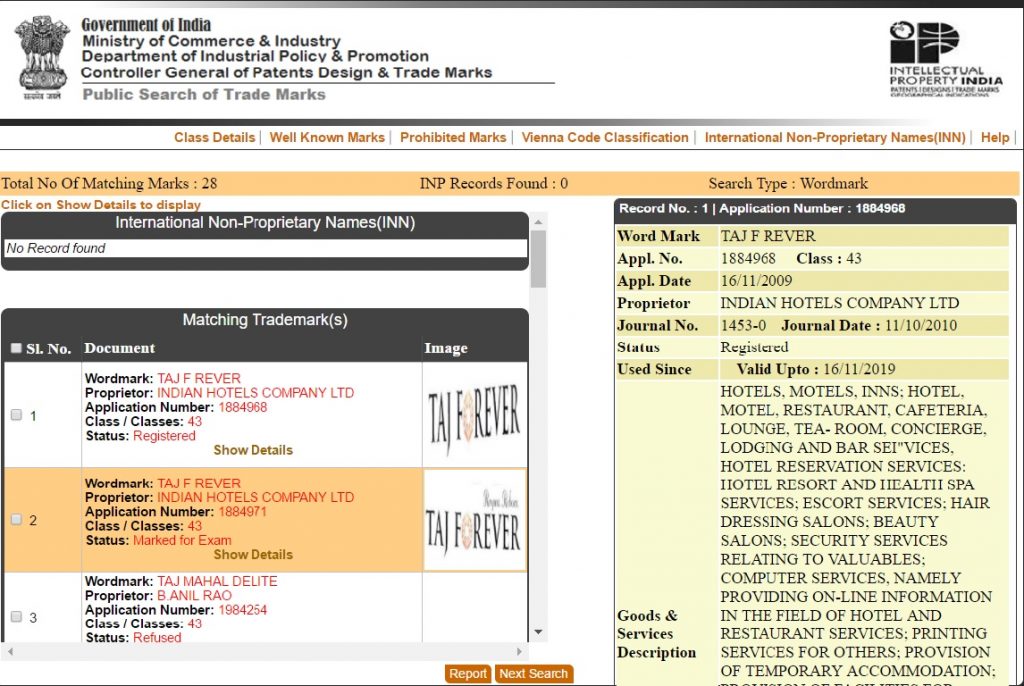Tick the checkbox for result 3
Screen dimensions: 1024x686
point(16,617)
